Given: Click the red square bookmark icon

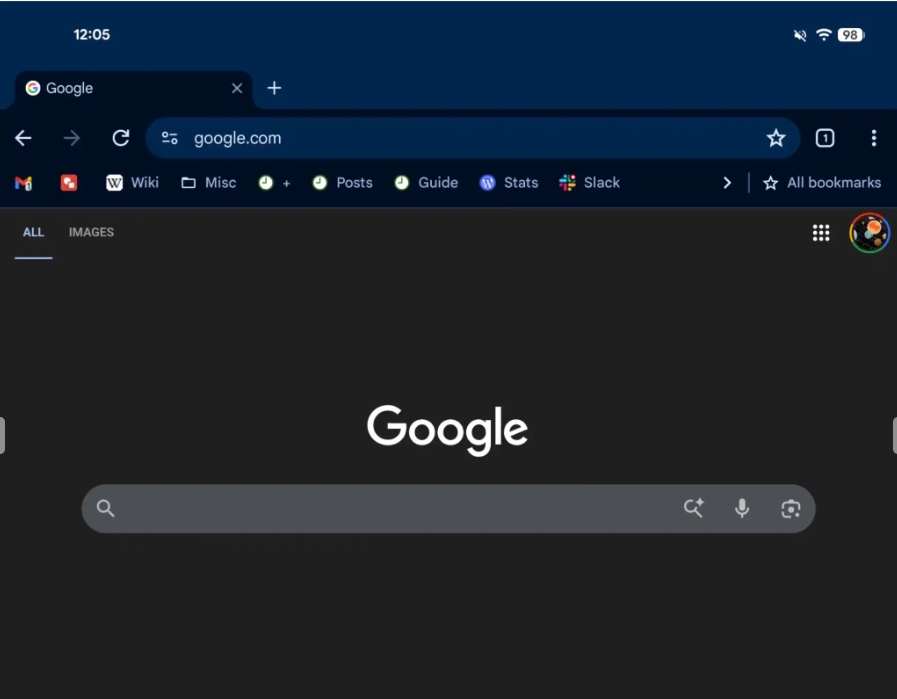Looking at the screenshot, I should [x=69, y=183].
